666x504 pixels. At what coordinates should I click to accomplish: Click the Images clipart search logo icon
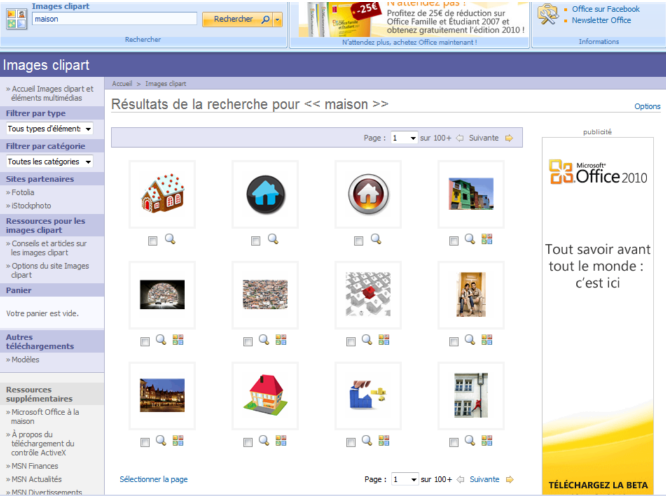point(17,19)
